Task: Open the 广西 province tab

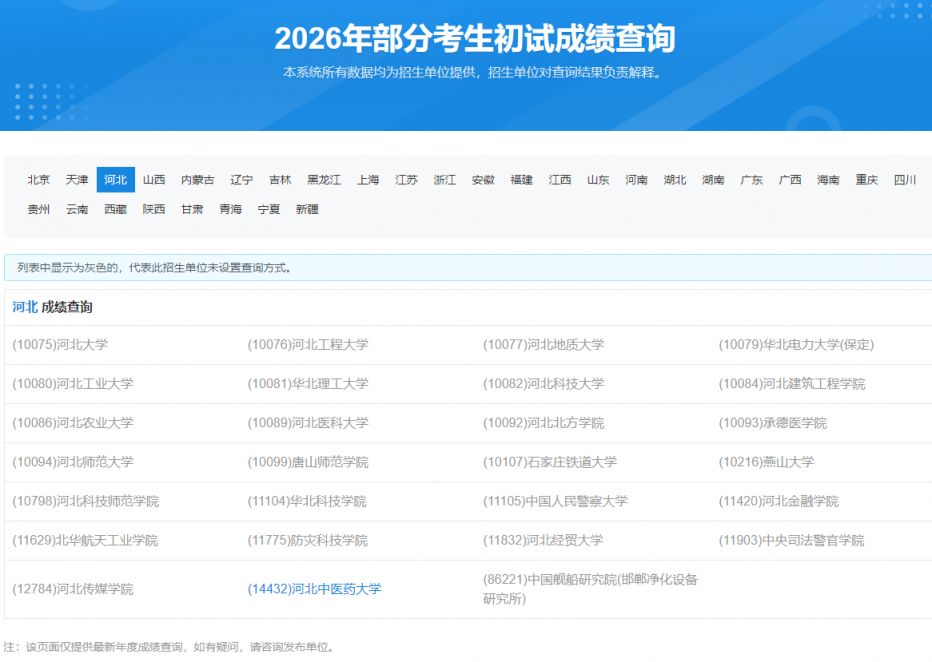Action: tap(790, 179)
